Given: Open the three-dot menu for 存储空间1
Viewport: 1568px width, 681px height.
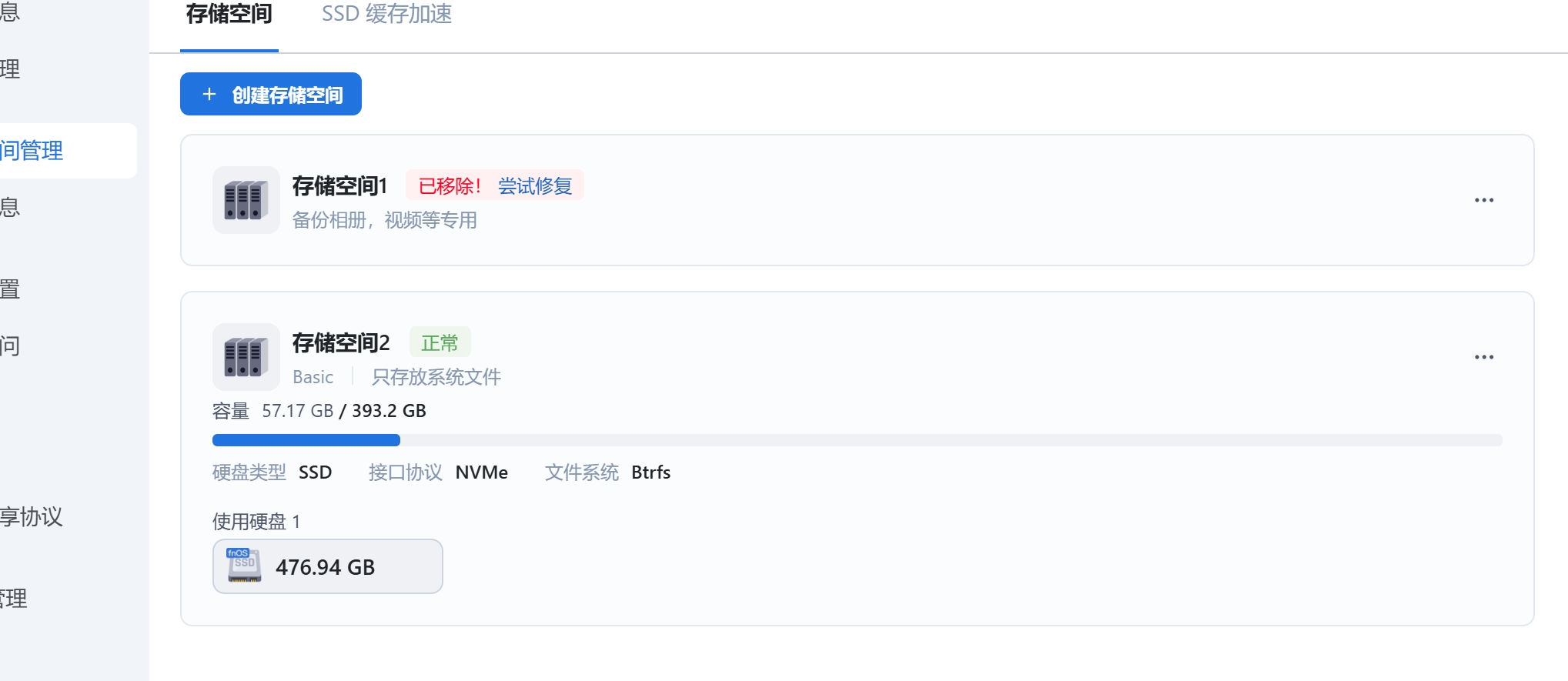Looking at the screenshot, I should (1483, 200).
